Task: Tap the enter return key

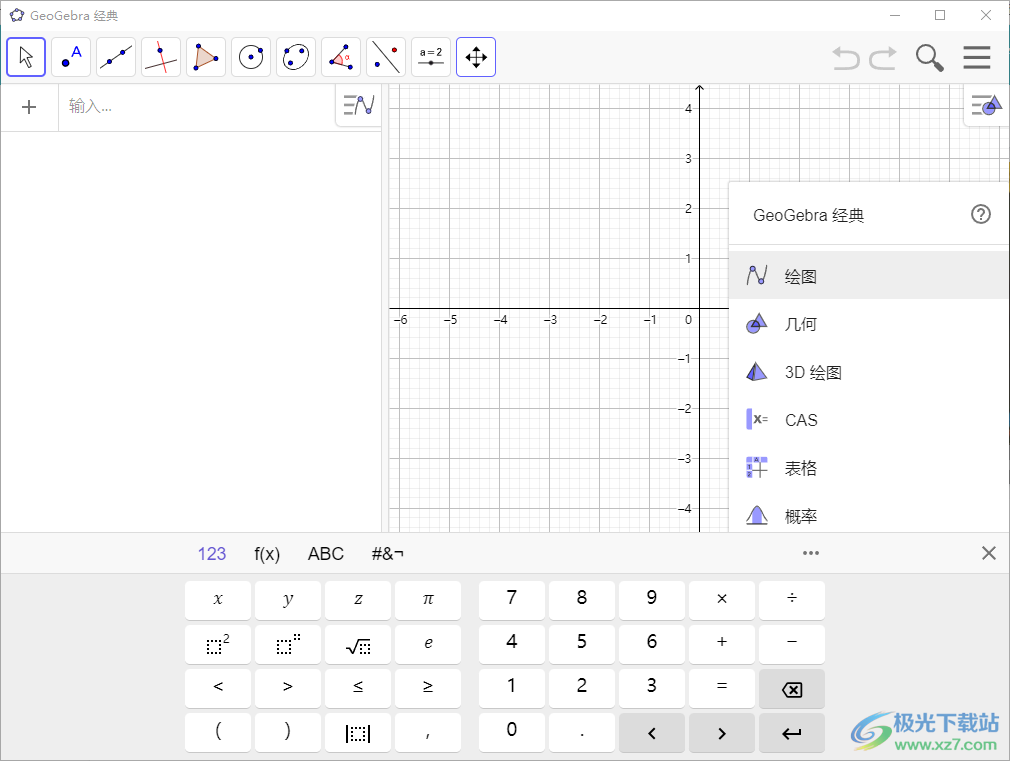Action: coord(792,732)
